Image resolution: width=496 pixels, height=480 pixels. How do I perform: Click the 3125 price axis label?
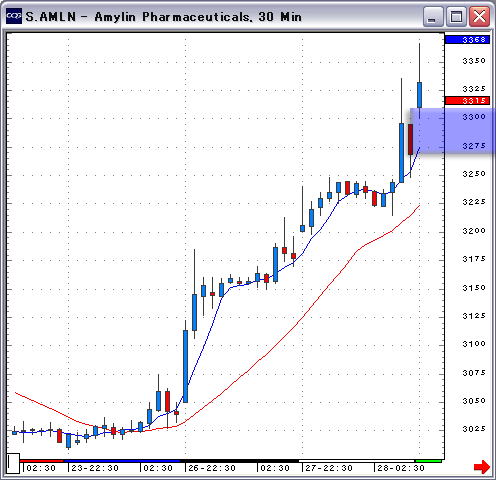tap(474, 316)
